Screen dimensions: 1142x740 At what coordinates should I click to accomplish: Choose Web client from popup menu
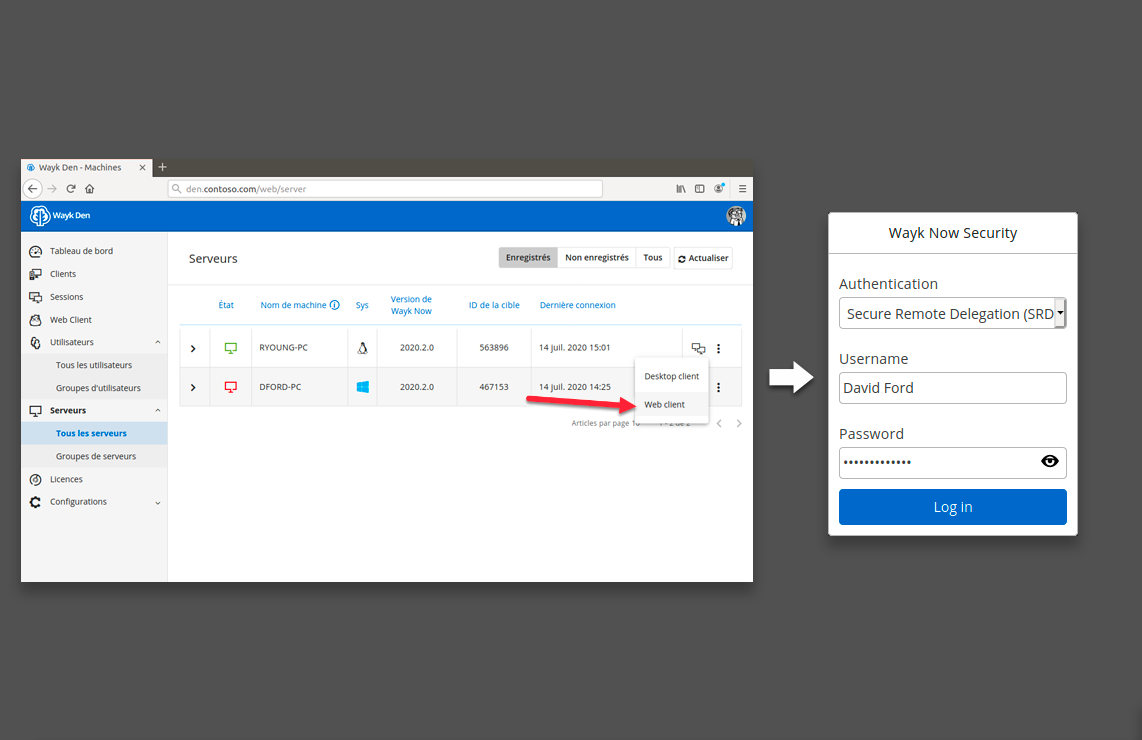point(672,404)
